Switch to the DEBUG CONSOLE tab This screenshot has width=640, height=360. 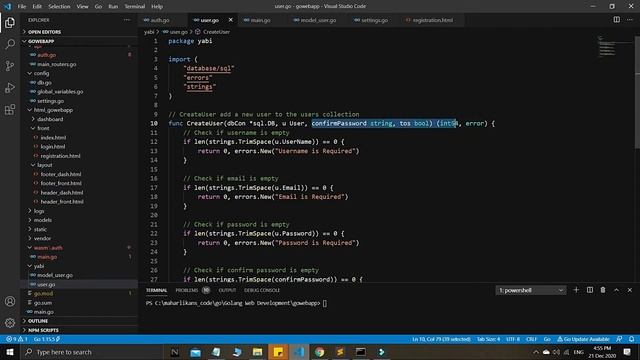[262, 290]
